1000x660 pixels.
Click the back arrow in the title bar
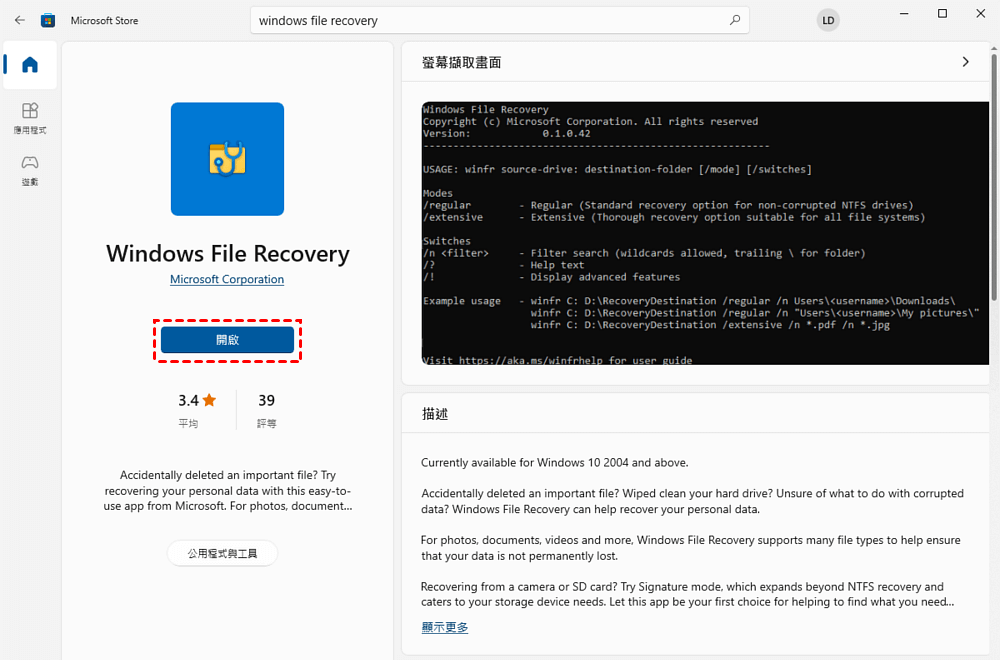[20, 20]
